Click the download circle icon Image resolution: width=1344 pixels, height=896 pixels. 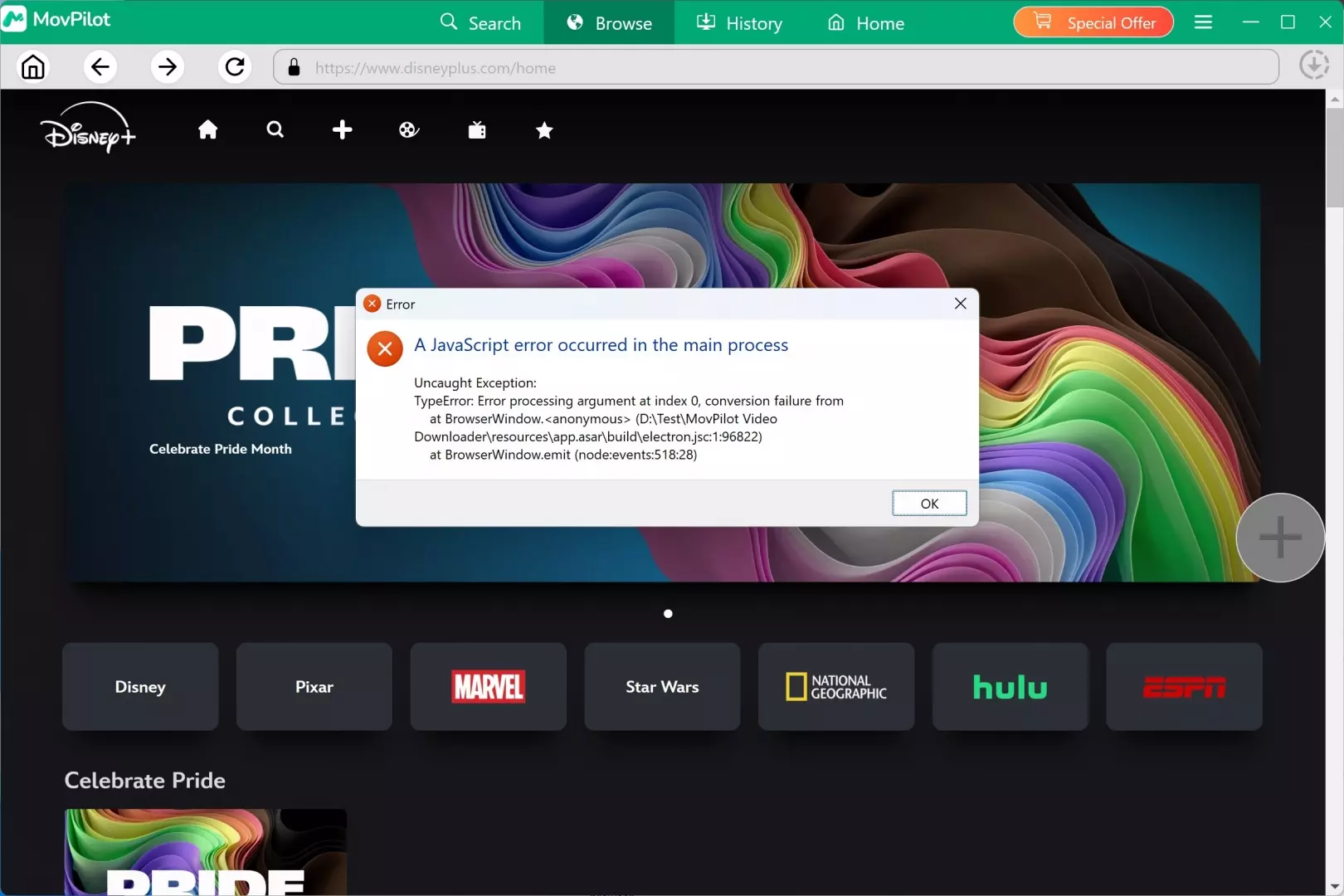point(1314,65)
